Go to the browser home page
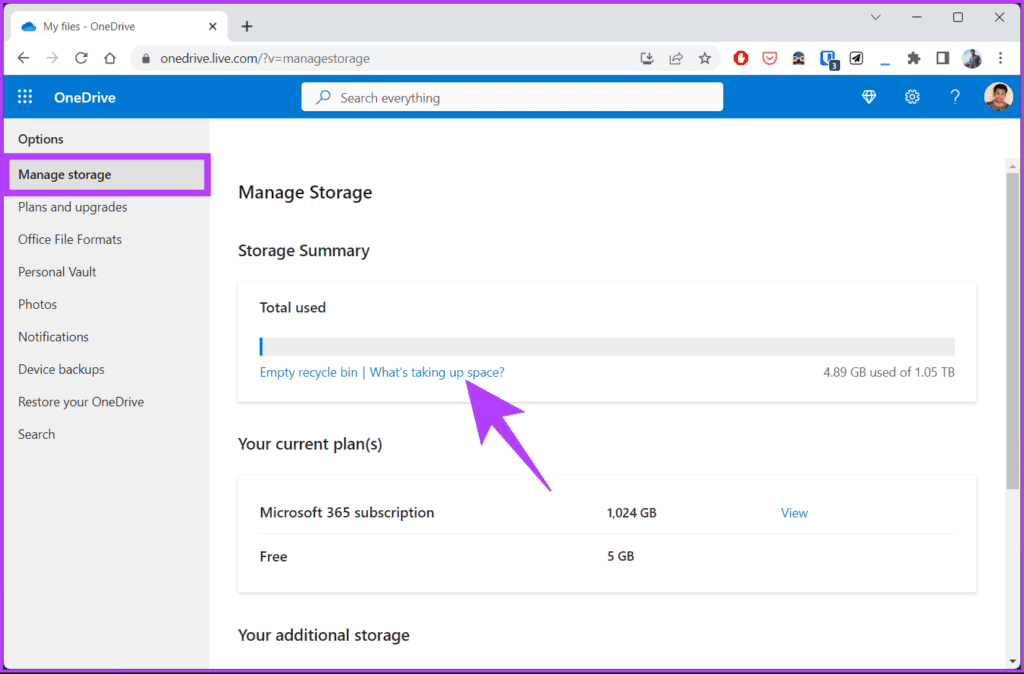 (110, 58)
